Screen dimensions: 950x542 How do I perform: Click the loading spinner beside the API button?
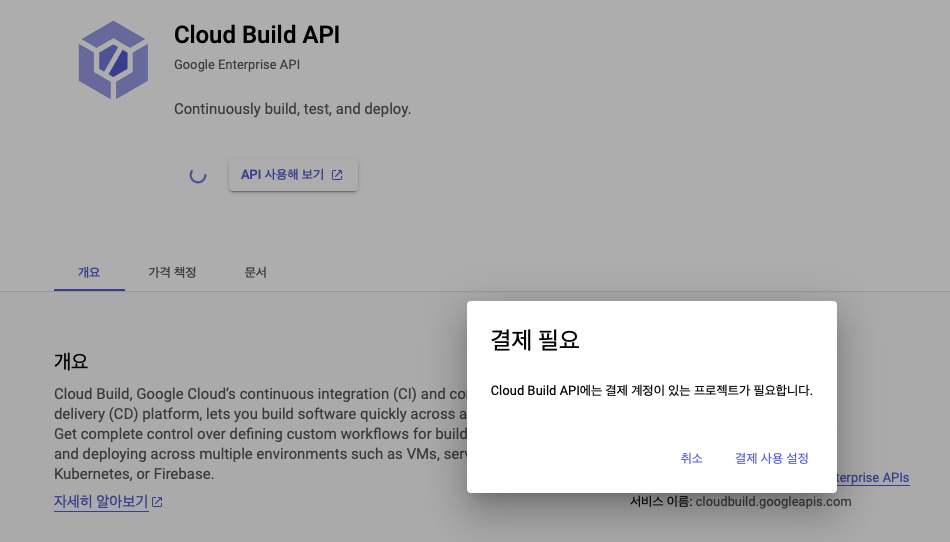[x=198, y=175]
